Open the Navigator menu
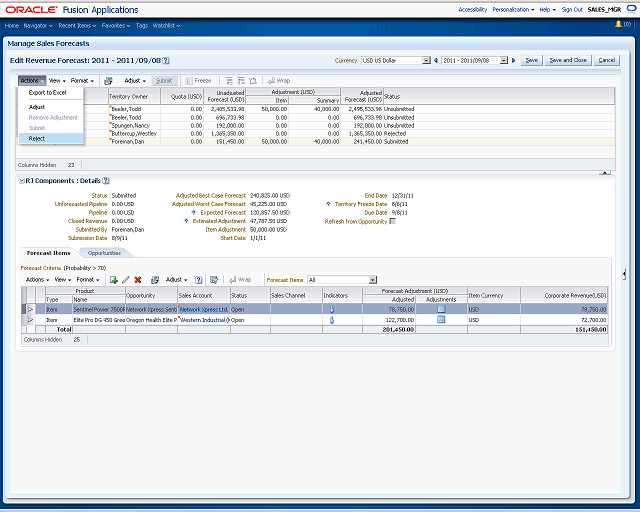This screenshot has height=512, width=640. (38, 25)
